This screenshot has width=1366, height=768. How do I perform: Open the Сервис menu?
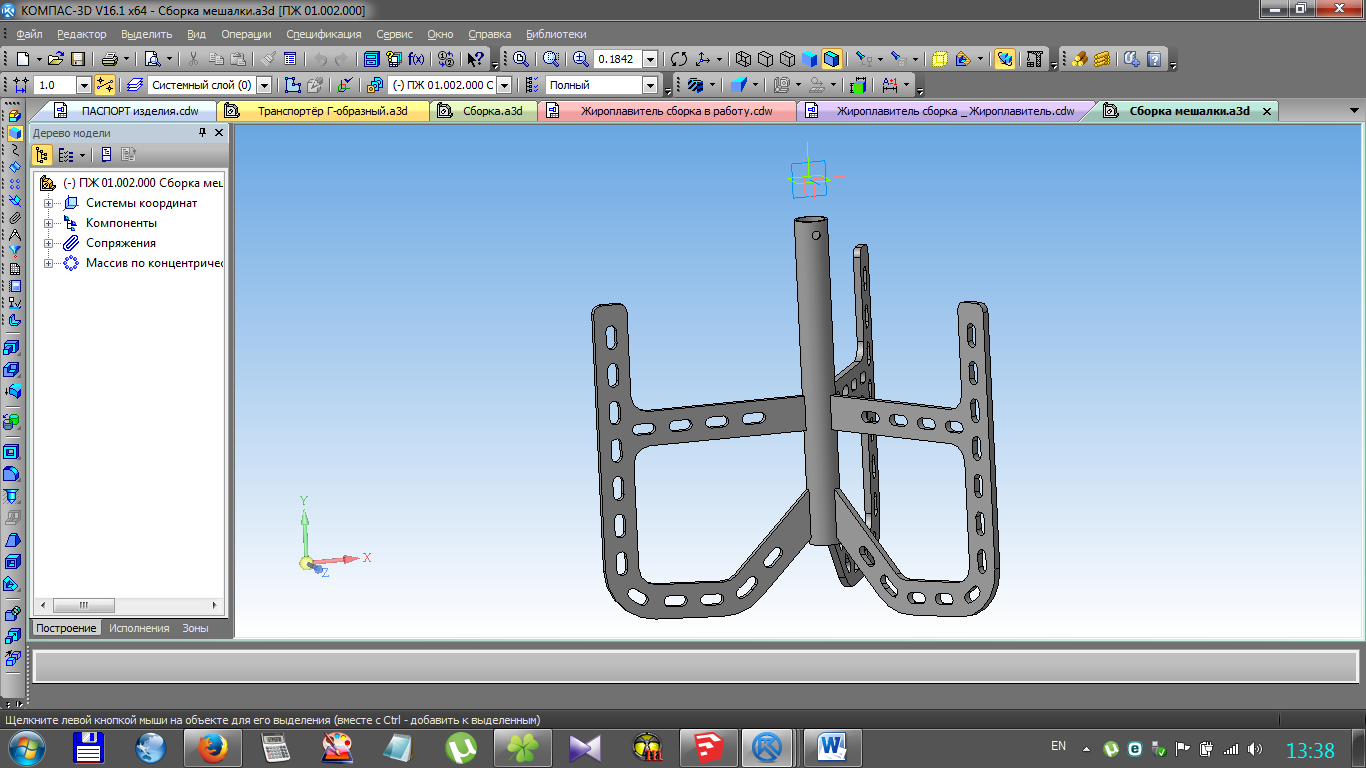[395, 34]
